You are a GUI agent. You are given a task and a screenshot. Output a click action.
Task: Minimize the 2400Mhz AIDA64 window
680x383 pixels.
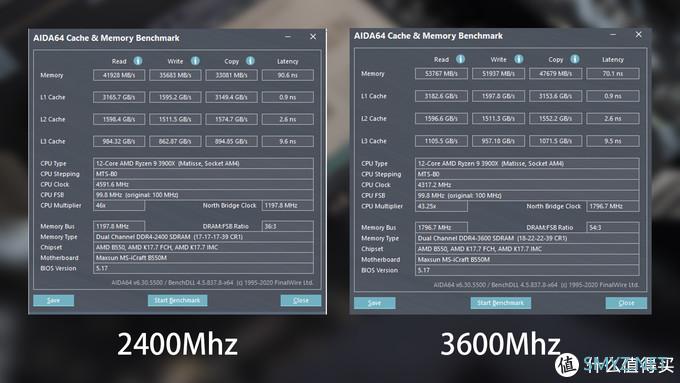point(288,37)
